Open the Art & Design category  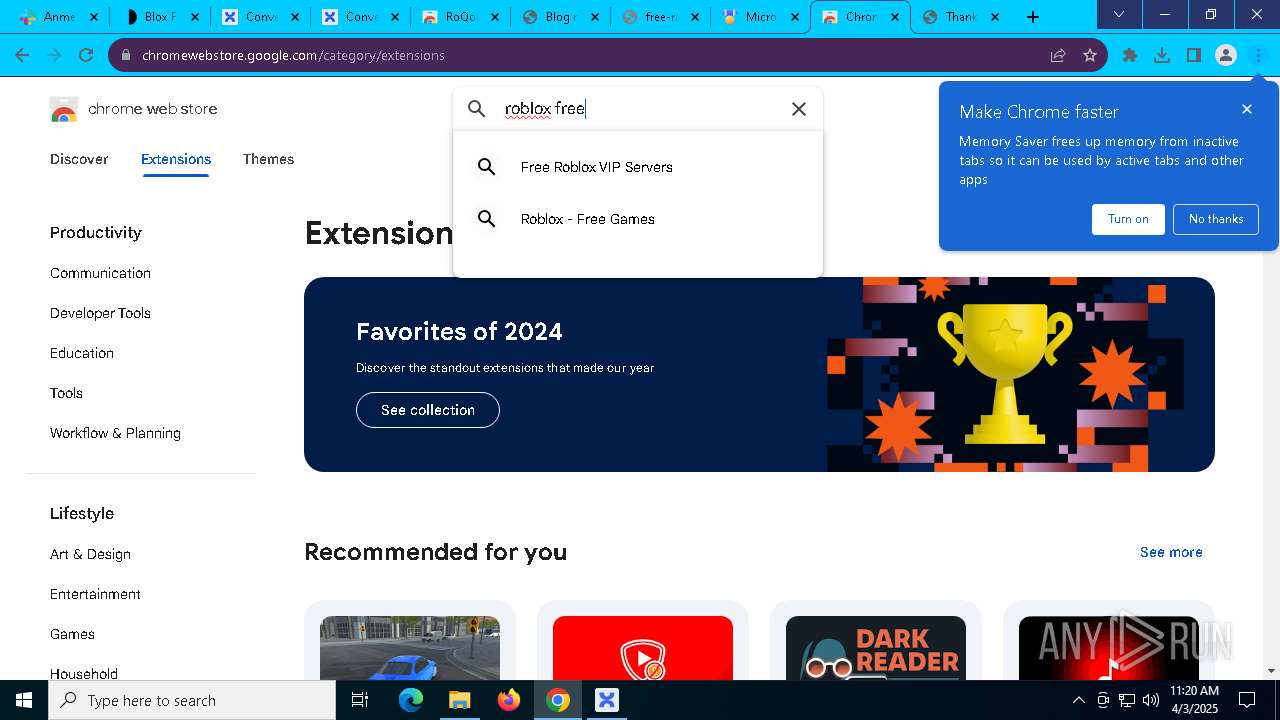tap(90, 554)
